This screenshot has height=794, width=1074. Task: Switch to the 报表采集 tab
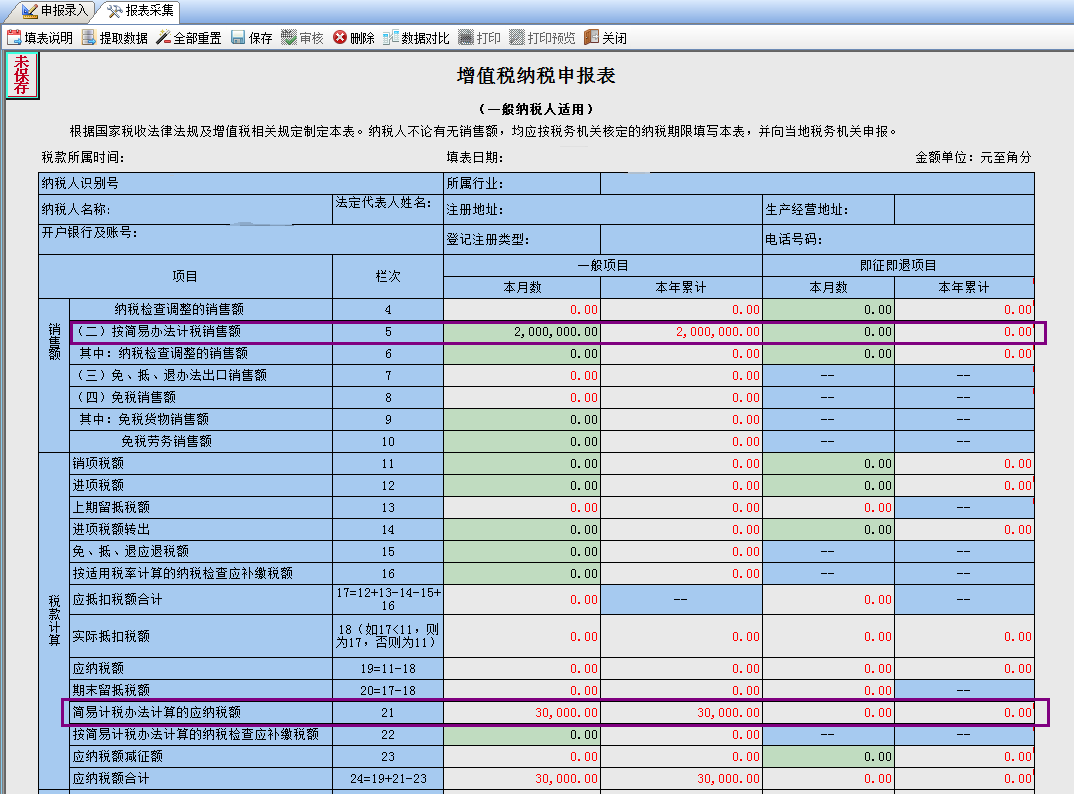click(x=140, y=11)
